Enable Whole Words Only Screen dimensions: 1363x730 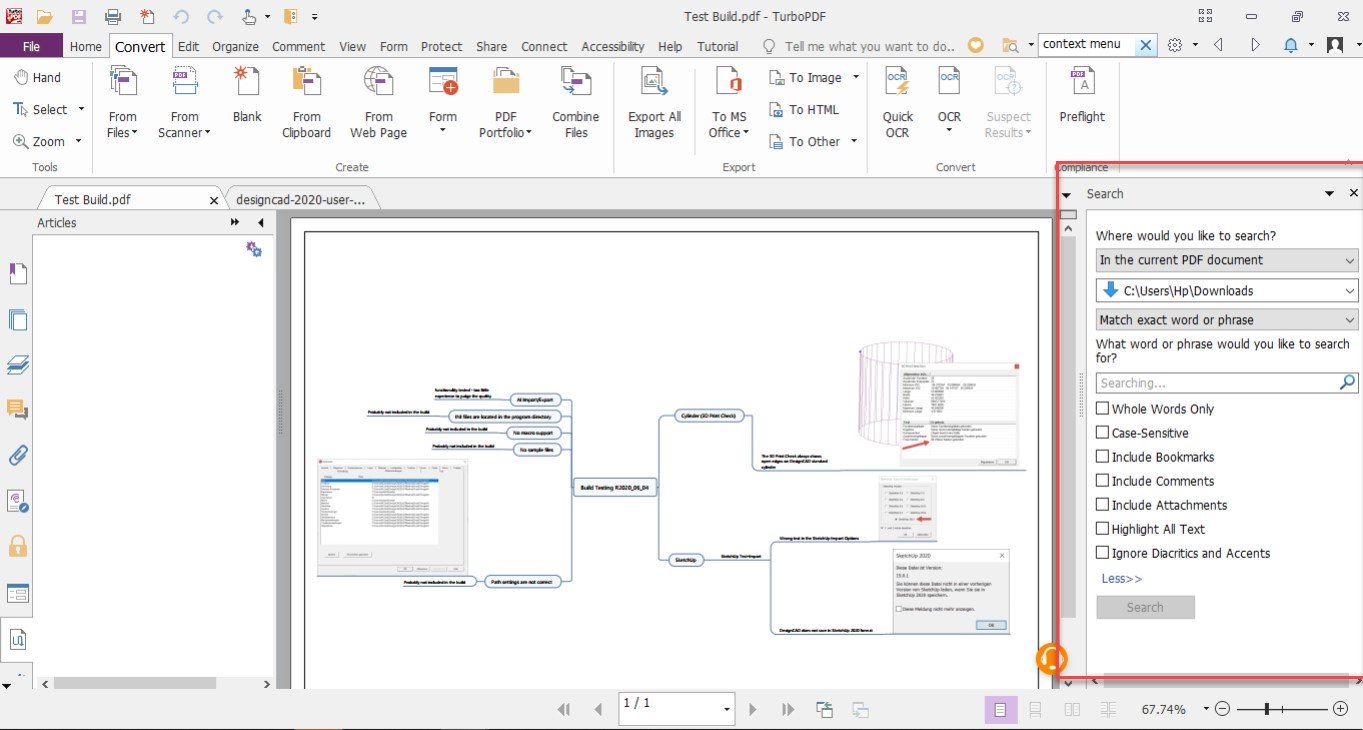(1102, 408)
